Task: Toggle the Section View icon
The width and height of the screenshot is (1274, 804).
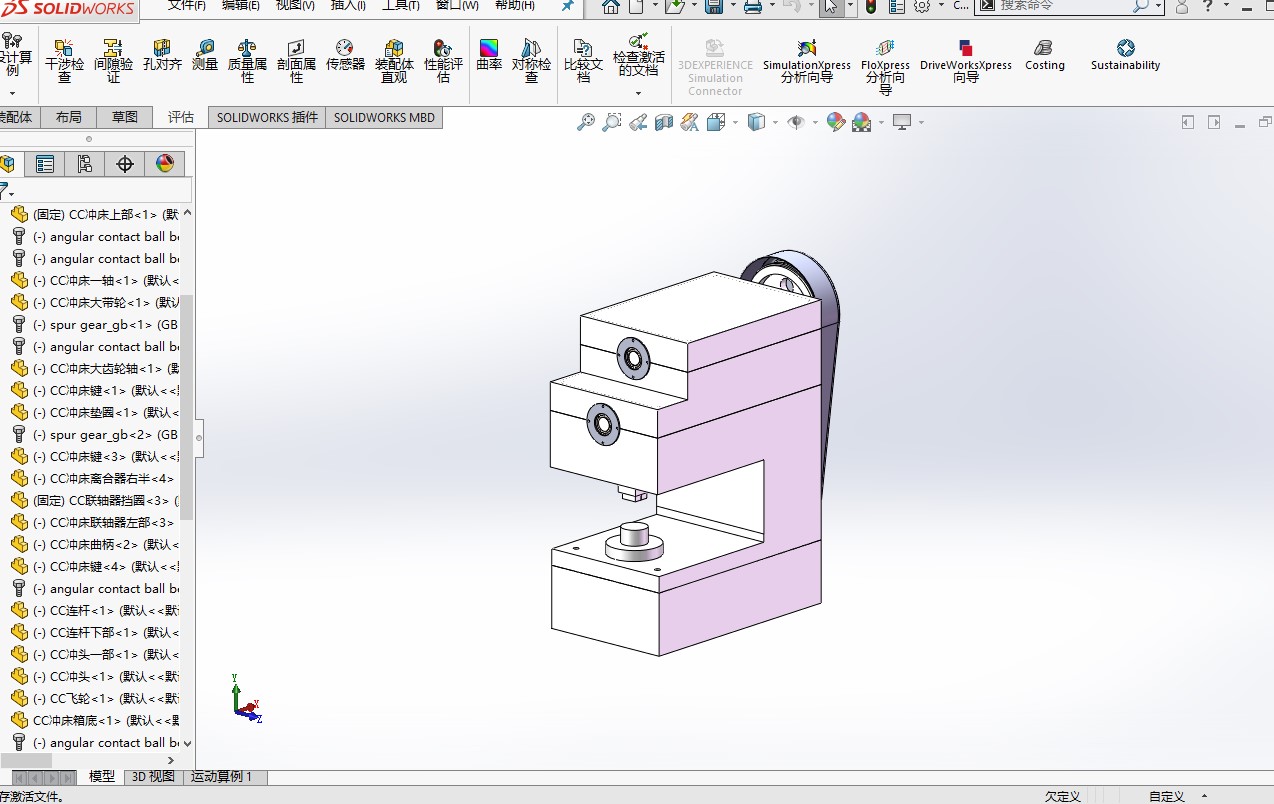Action: coord(664,122)
